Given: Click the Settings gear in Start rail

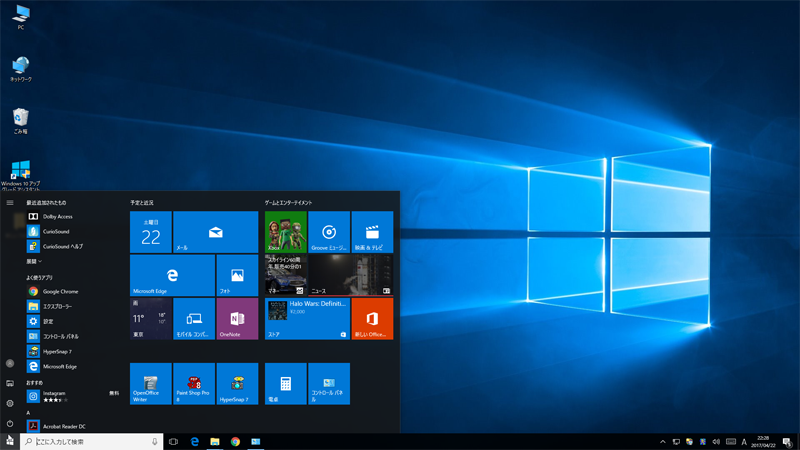Looking at the screenshot, I should pyautogui.click(x=10, y=404).
